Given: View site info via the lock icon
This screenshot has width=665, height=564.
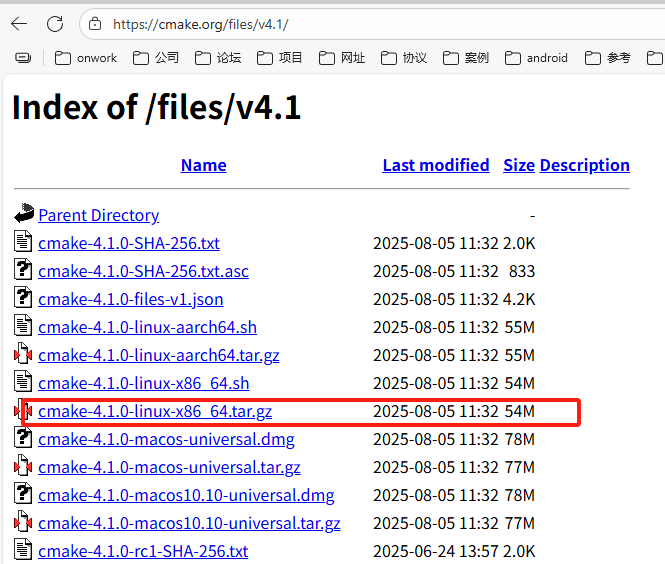Looking at the screenshot, I should coord(95,24).
